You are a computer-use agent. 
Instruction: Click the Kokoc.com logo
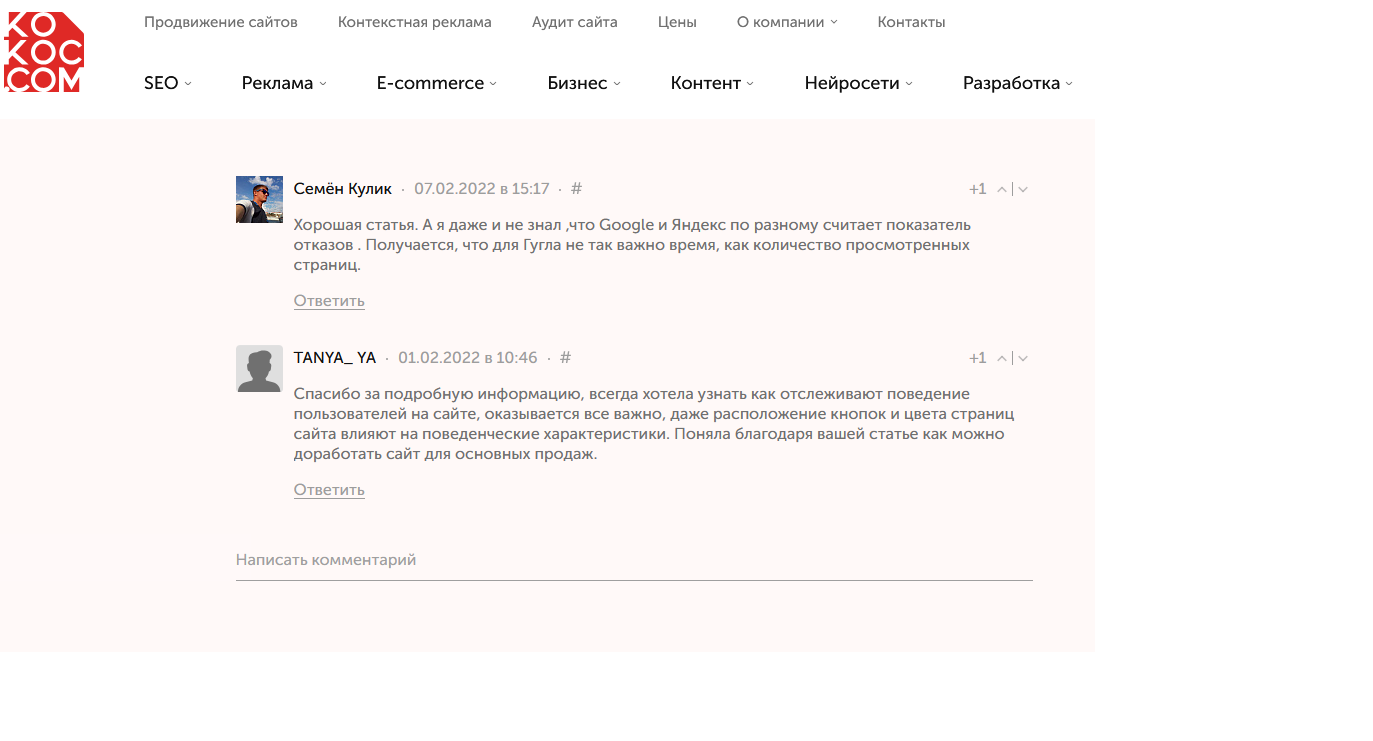coord(43,52)
